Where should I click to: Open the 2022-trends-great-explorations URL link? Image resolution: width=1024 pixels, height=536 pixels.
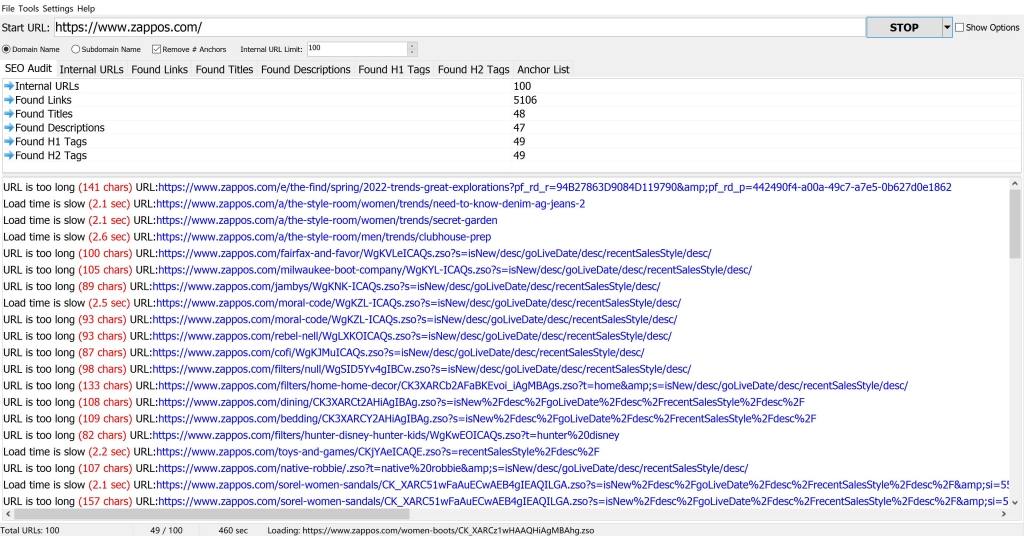(554, 187)
